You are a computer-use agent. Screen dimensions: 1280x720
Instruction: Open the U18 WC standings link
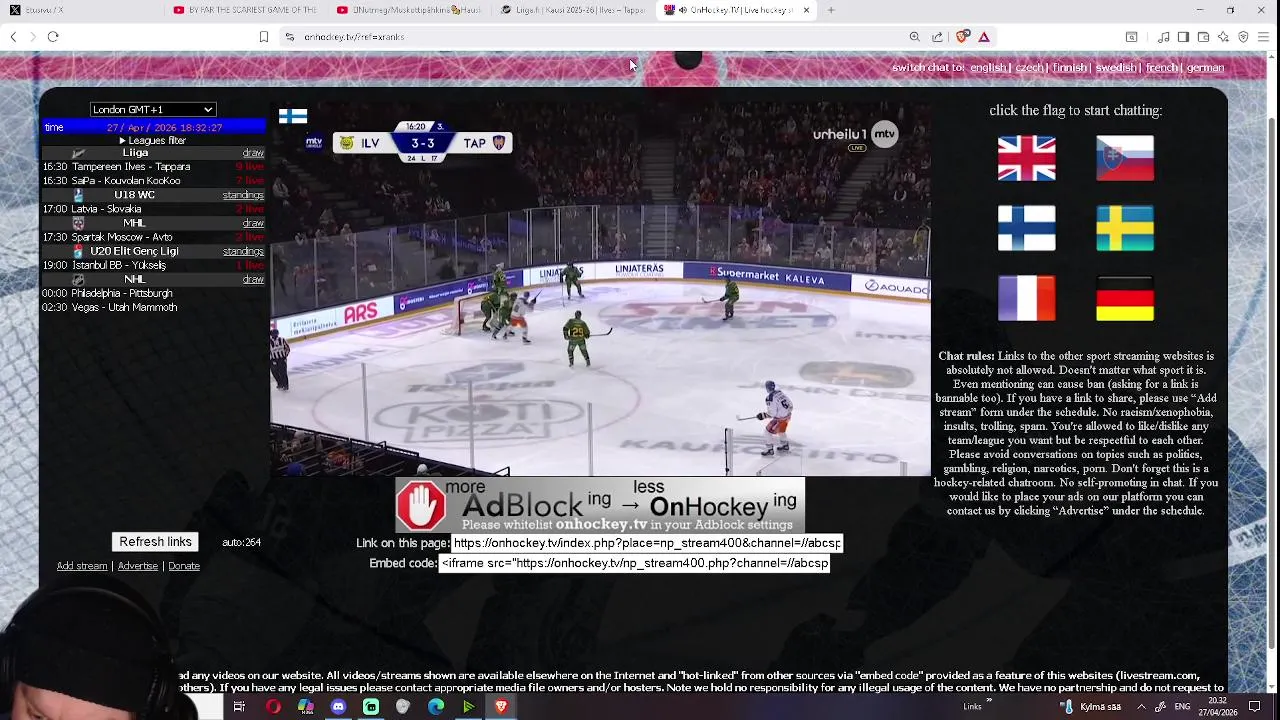[x=243, y=195]
